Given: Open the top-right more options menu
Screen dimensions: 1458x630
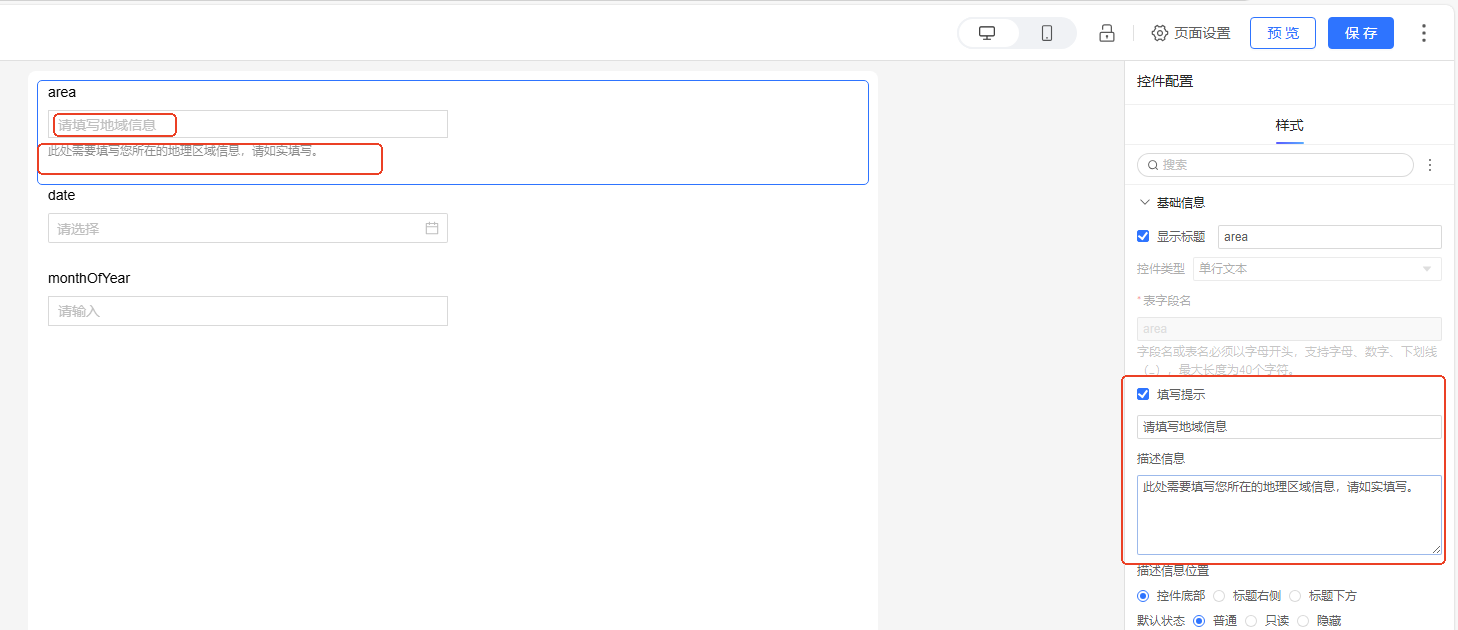Looking at the screenshot, I should 1424,33.
